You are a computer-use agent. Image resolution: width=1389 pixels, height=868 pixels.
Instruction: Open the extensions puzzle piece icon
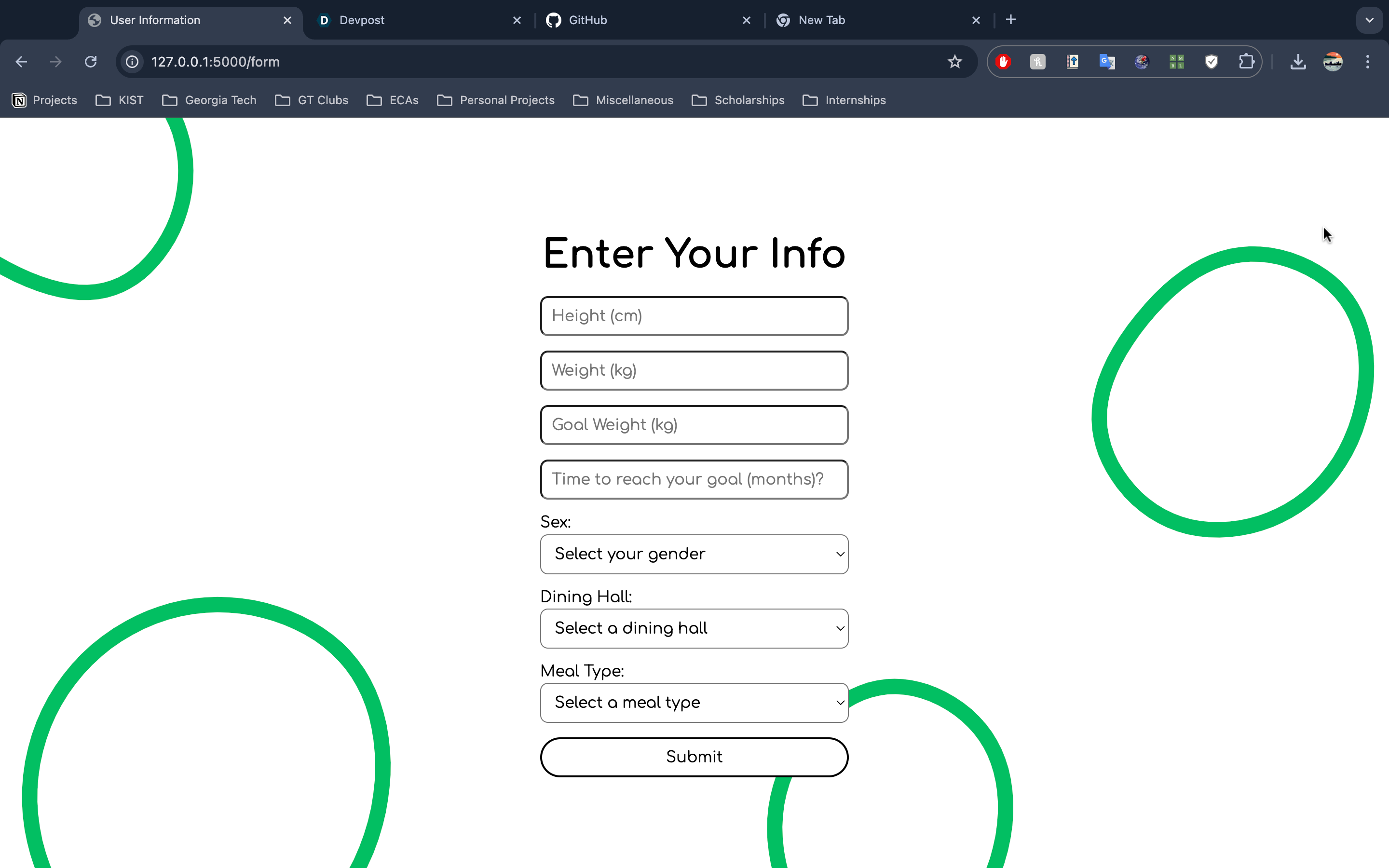coord(1245,61)
